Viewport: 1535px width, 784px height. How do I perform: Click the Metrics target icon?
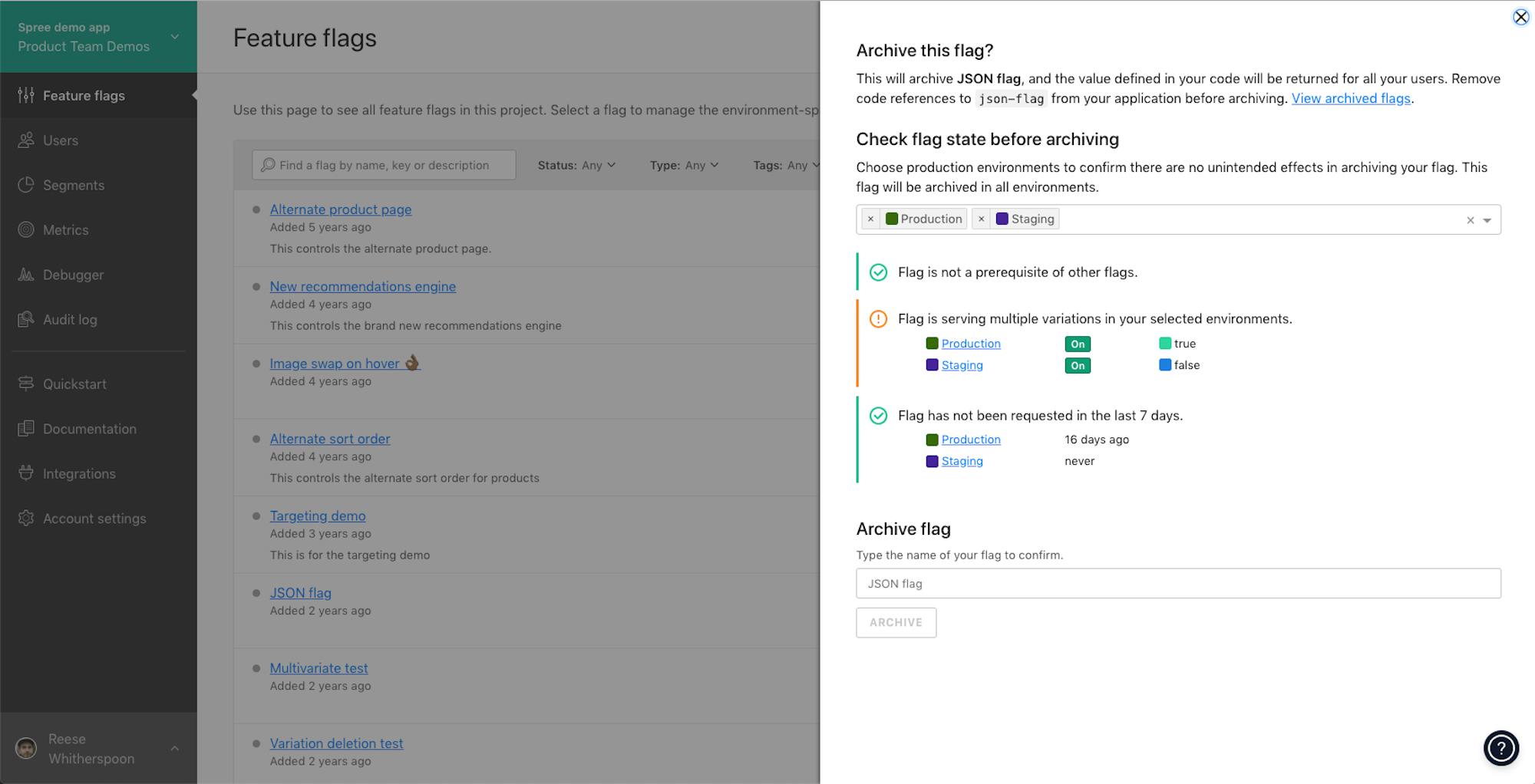pyautogui.click(x=26, y=230)
